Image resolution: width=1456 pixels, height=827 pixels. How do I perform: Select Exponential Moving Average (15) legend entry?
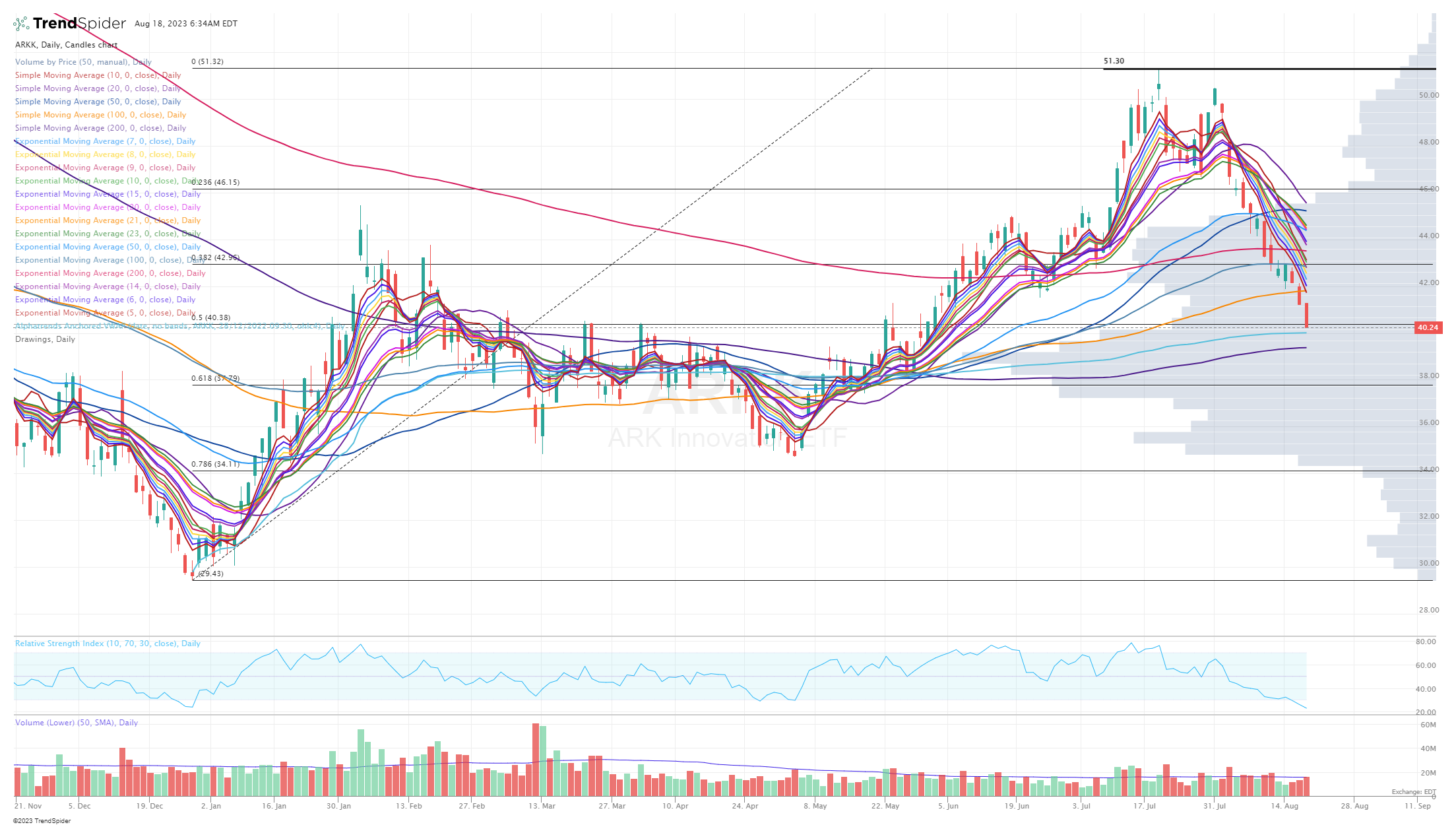[x=108, y=194]
